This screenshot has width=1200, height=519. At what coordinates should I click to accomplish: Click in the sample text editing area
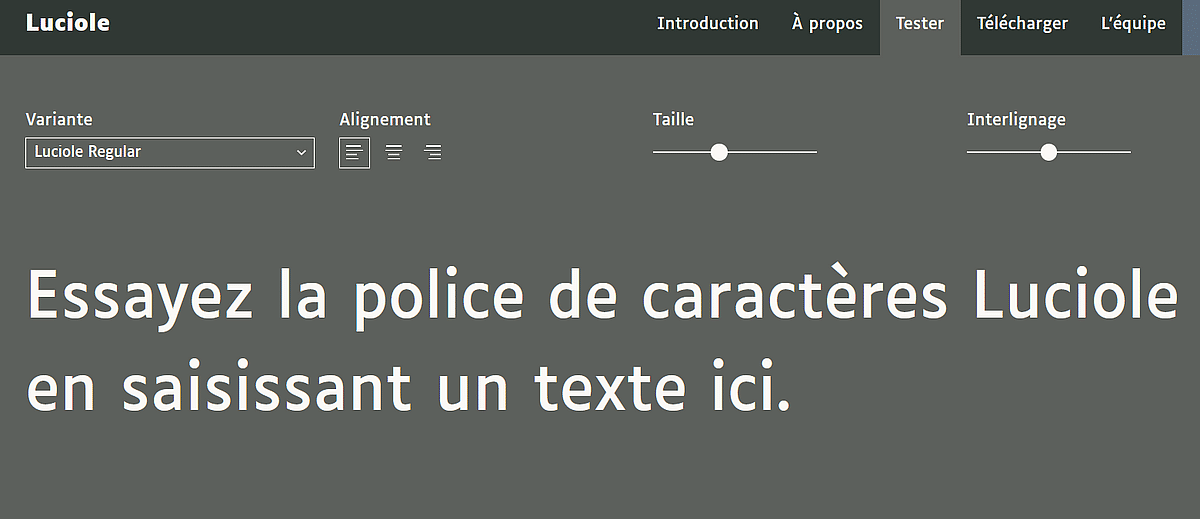(600, 340)
